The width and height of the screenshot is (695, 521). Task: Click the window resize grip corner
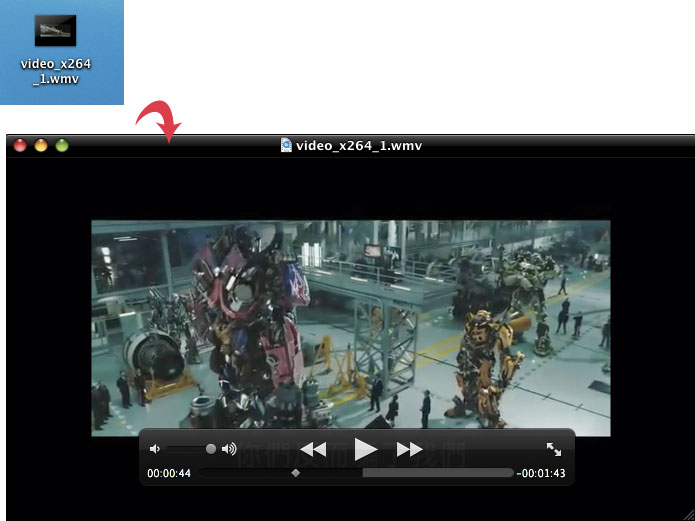[688, 515]
